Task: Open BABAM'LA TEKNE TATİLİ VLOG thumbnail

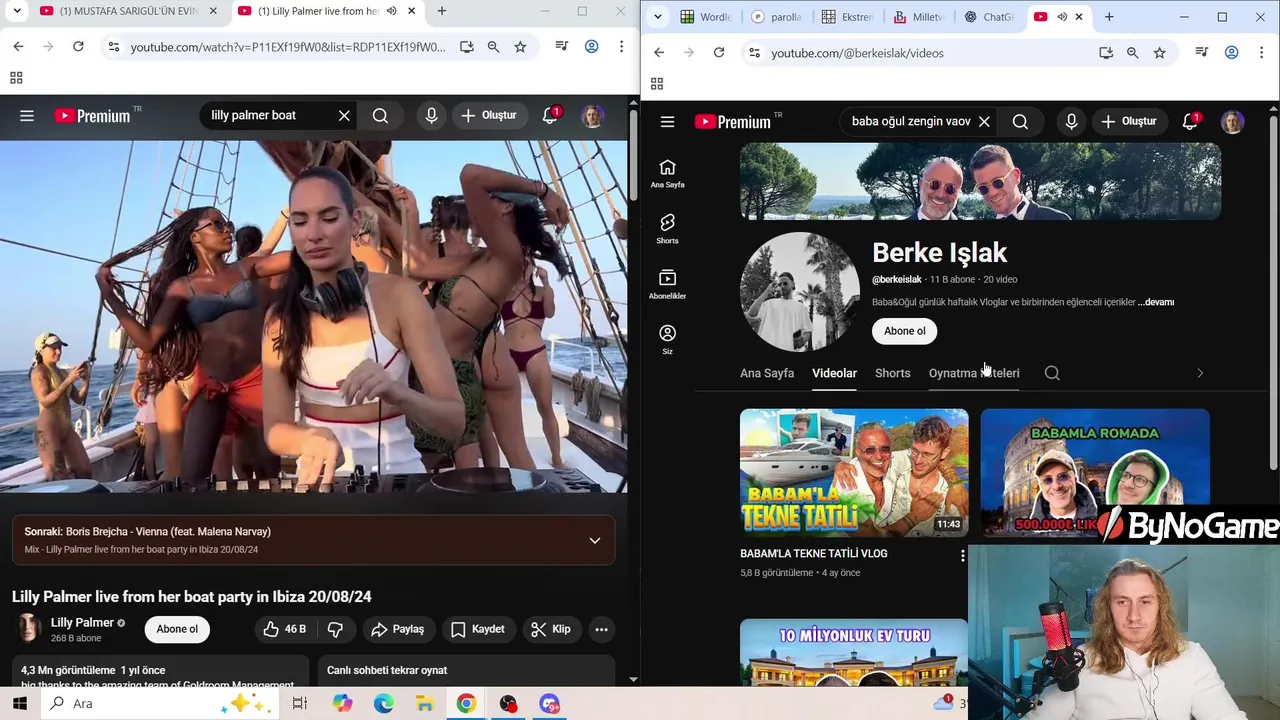Action: 854,472
